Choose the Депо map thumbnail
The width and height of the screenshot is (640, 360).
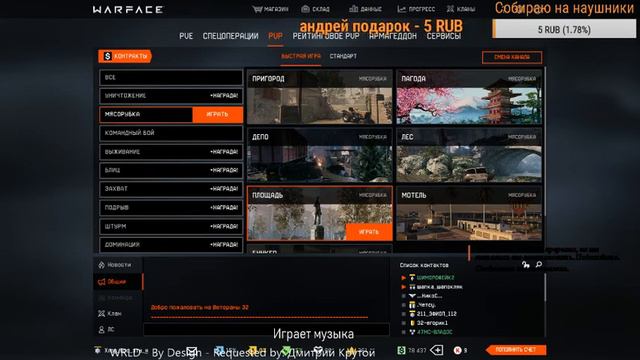(320, 156)
